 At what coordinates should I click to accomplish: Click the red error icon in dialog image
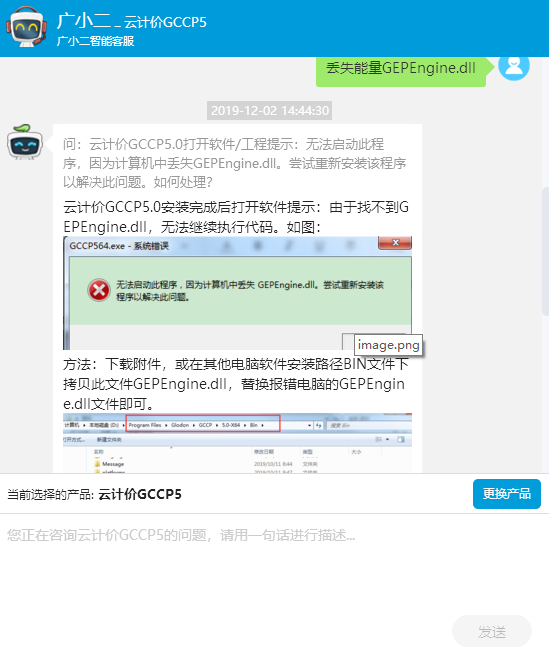click(x=99, y=290)
